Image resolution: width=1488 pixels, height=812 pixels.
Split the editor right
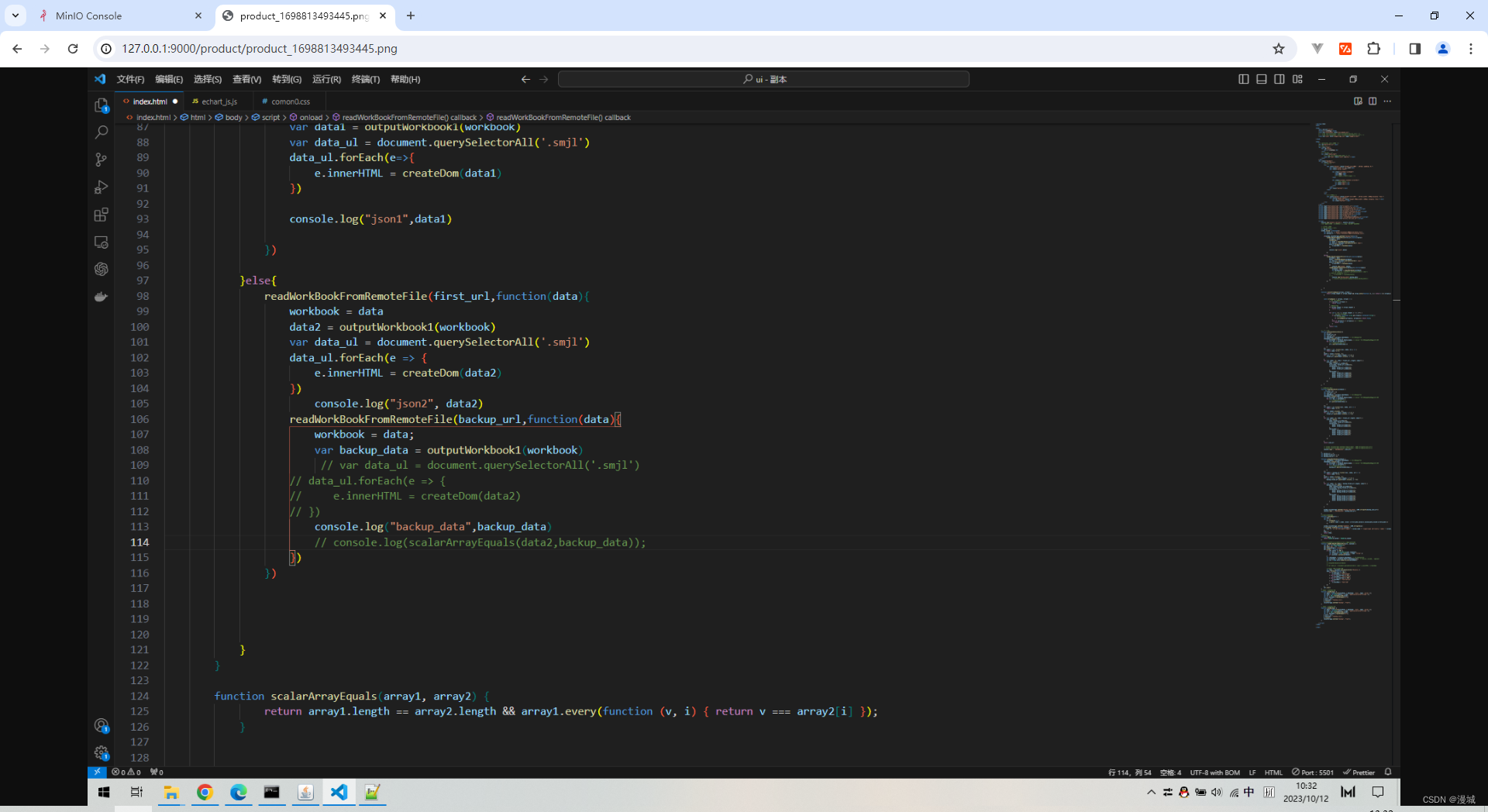1373,101
